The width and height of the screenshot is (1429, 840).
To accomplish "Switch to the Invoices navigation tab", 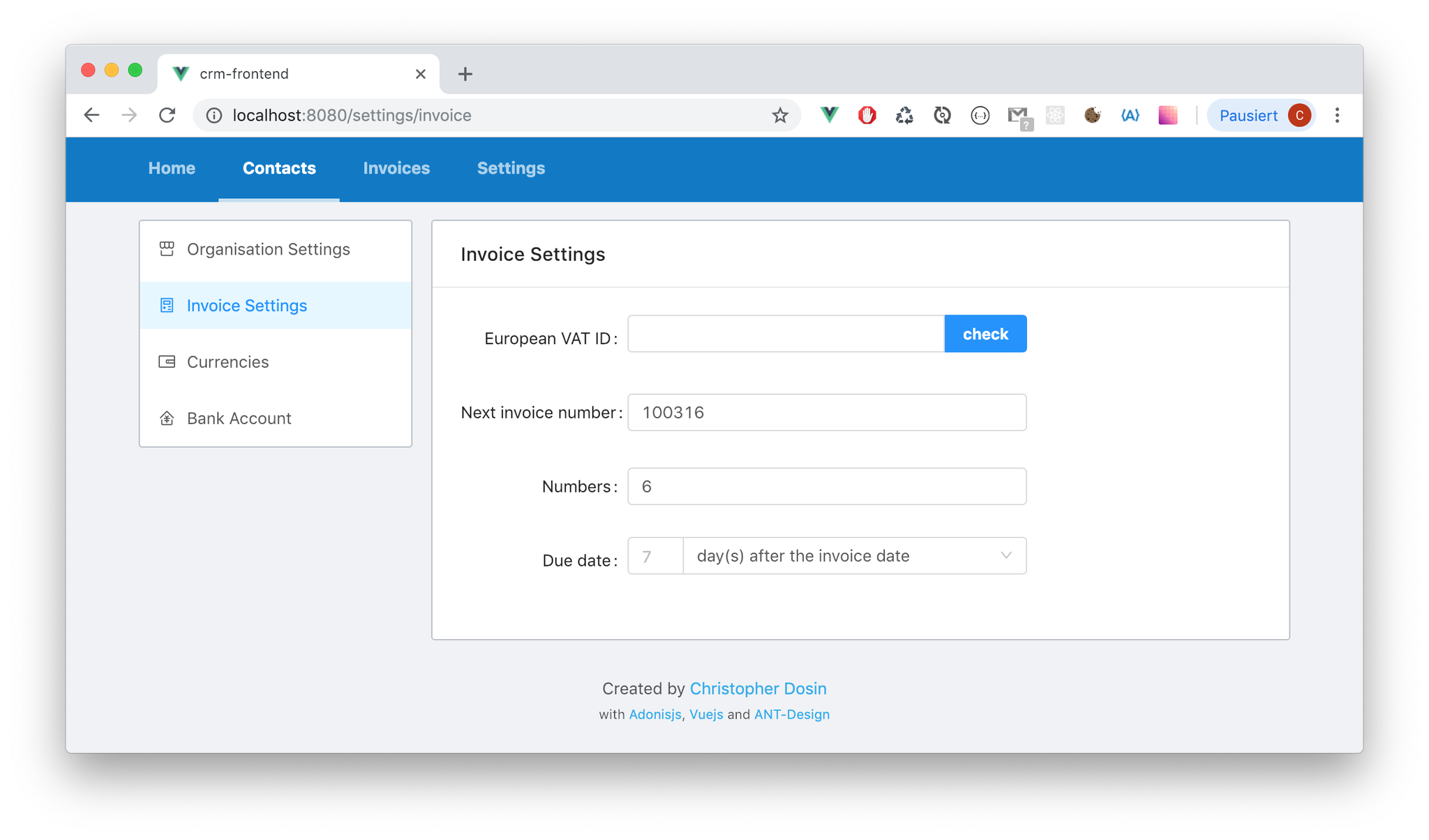I will point(396,168).
